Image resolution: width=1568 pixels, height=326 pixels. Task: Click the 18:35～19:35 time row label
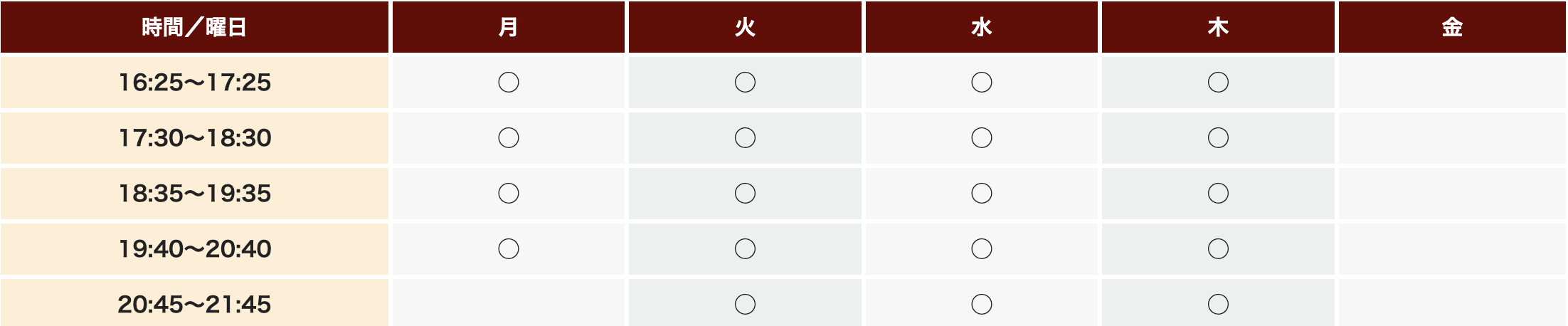(x=194, y=194)
